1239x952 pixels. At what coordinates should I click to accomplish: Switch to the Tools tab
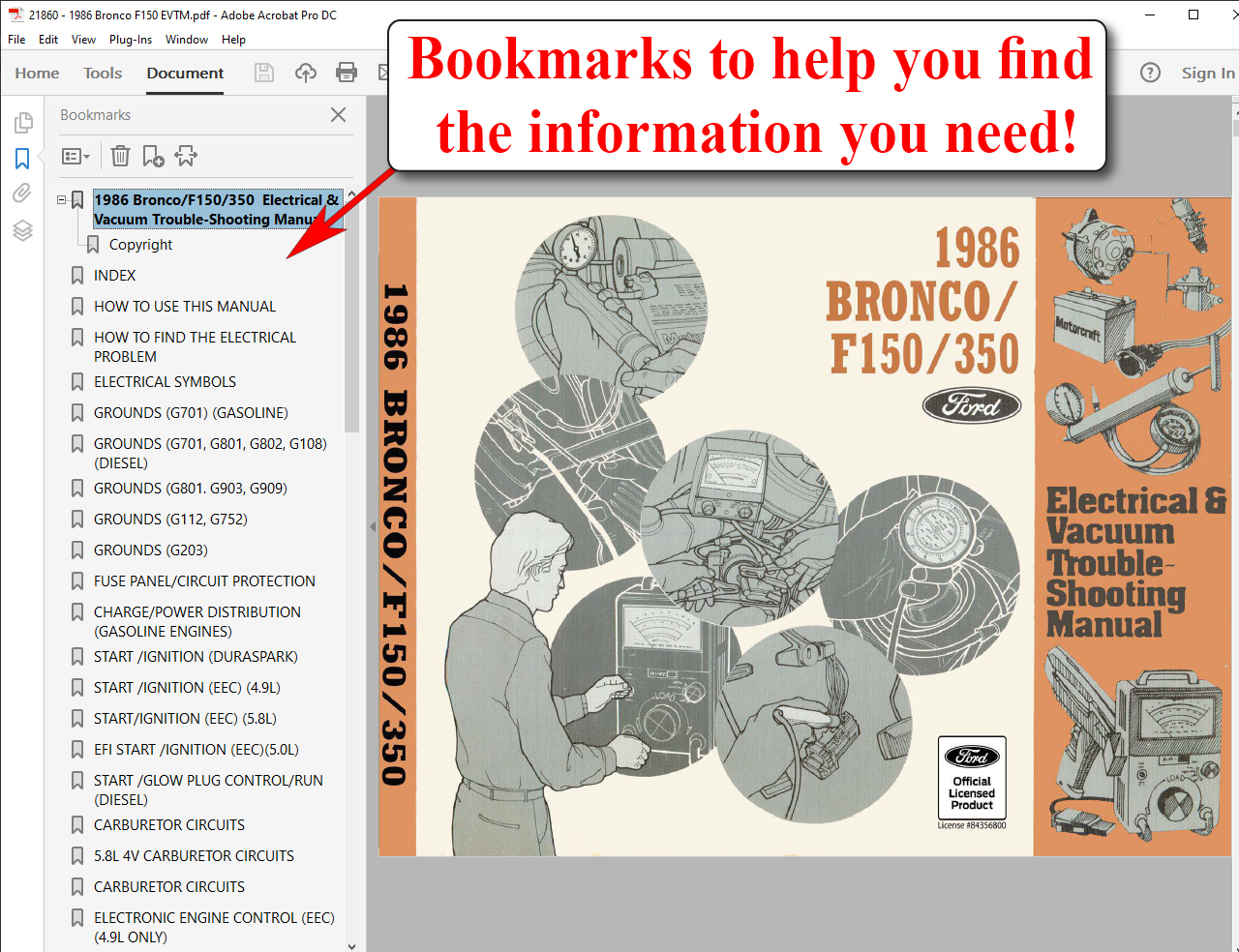pyautogui.click(x=103, y=74)
